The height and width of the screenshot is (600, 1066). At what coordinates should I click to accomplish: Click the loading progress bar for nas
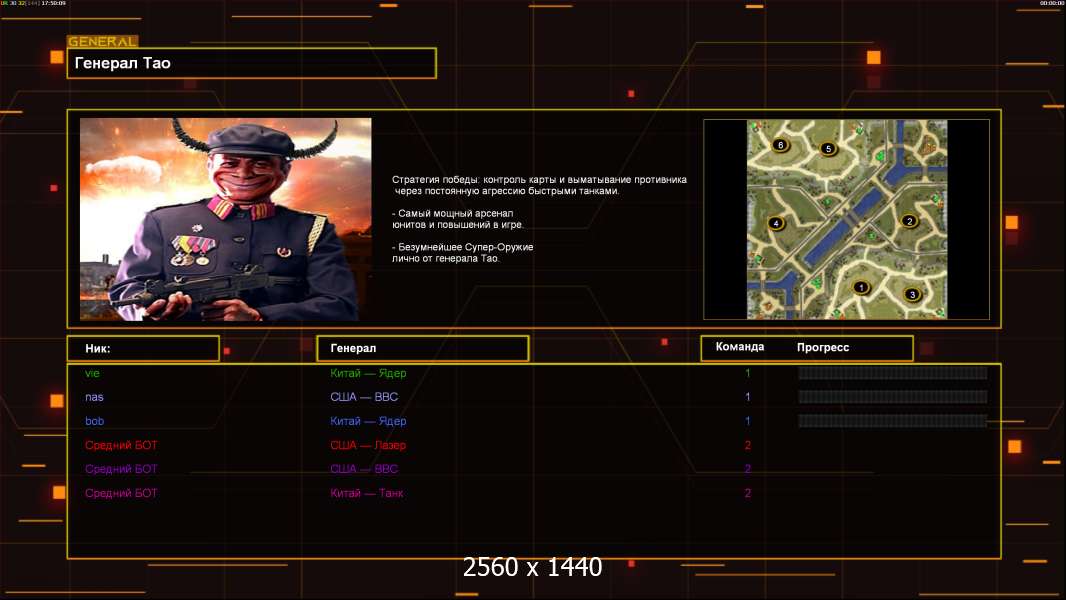pyautogui.click(x=893, y=397)
